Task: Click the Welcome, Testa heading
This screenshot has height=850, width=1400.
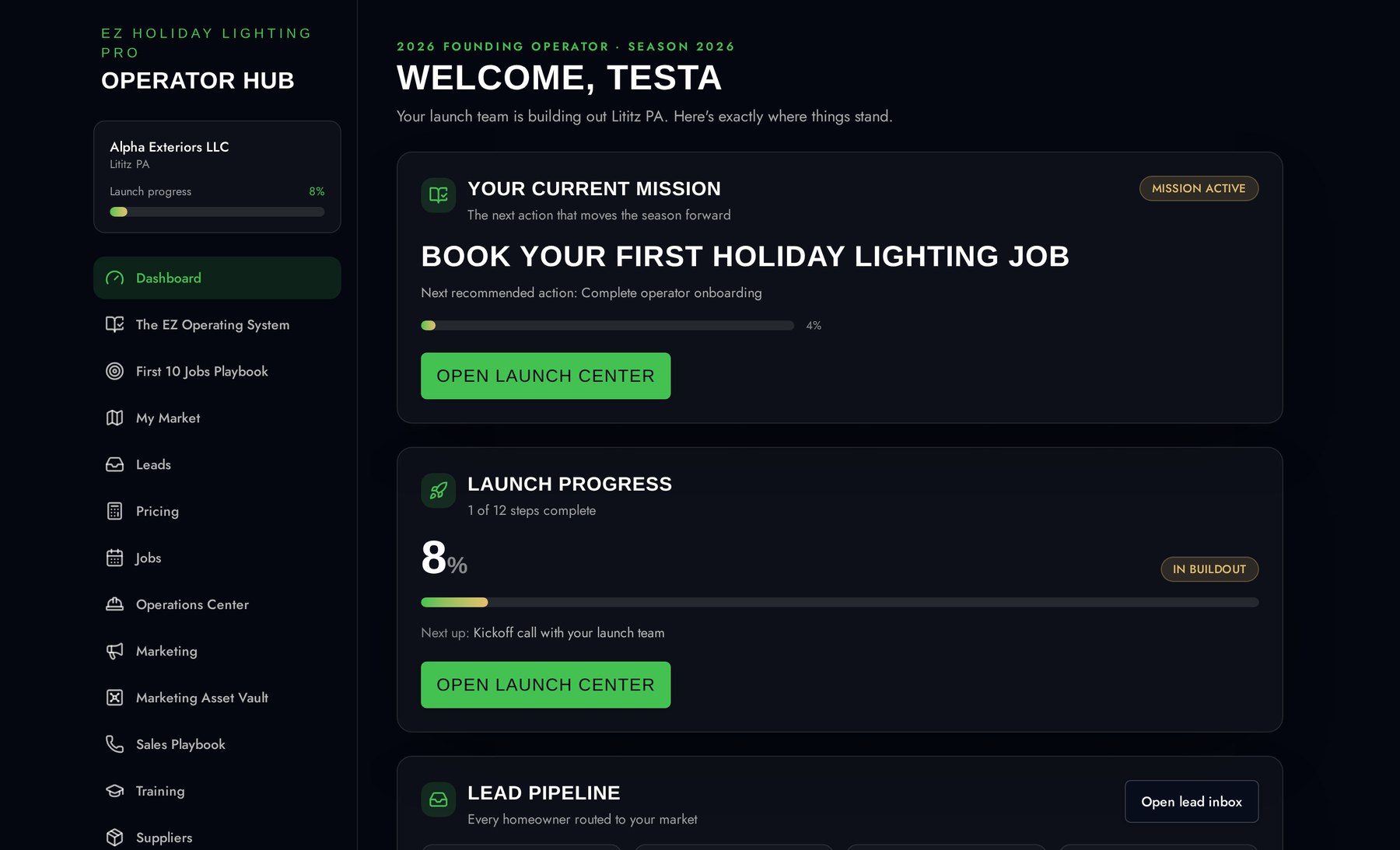Action: click(x=559, y=78)
